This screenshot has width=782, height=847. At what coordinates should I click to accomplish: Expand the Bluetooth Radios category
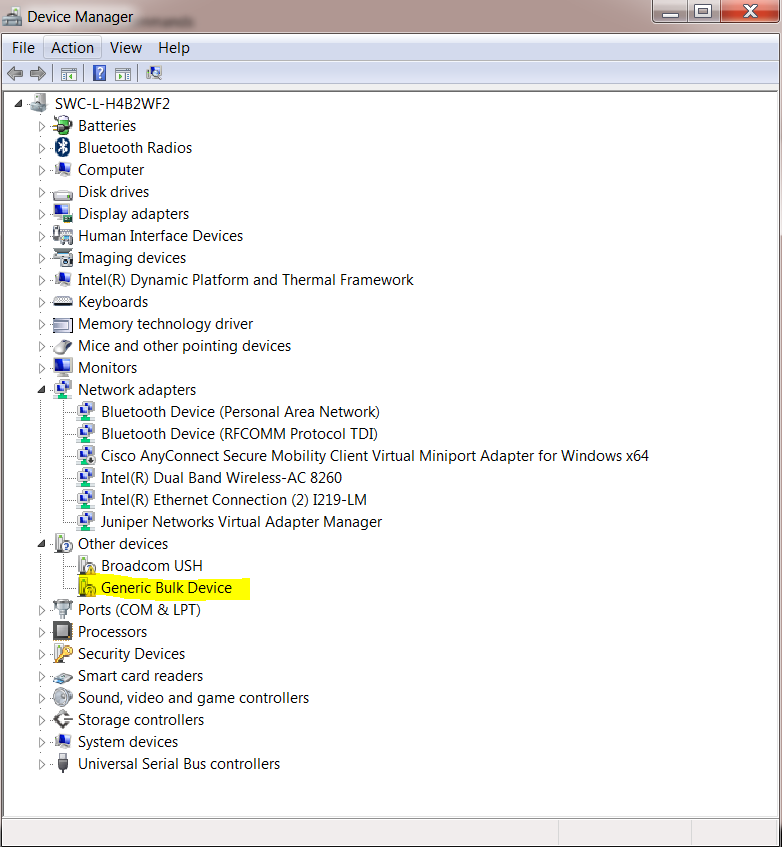tap(42, 148)
